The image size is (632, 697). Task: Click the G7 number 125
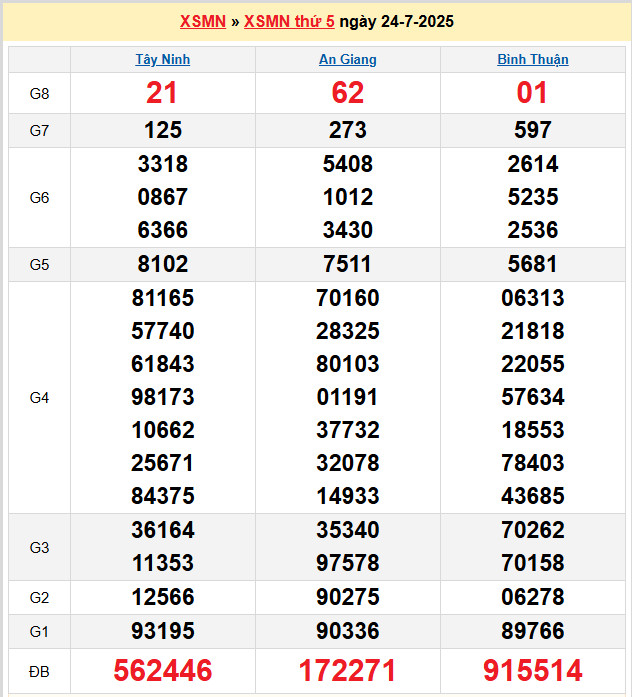pyautogui.click(x=163, y=130)
